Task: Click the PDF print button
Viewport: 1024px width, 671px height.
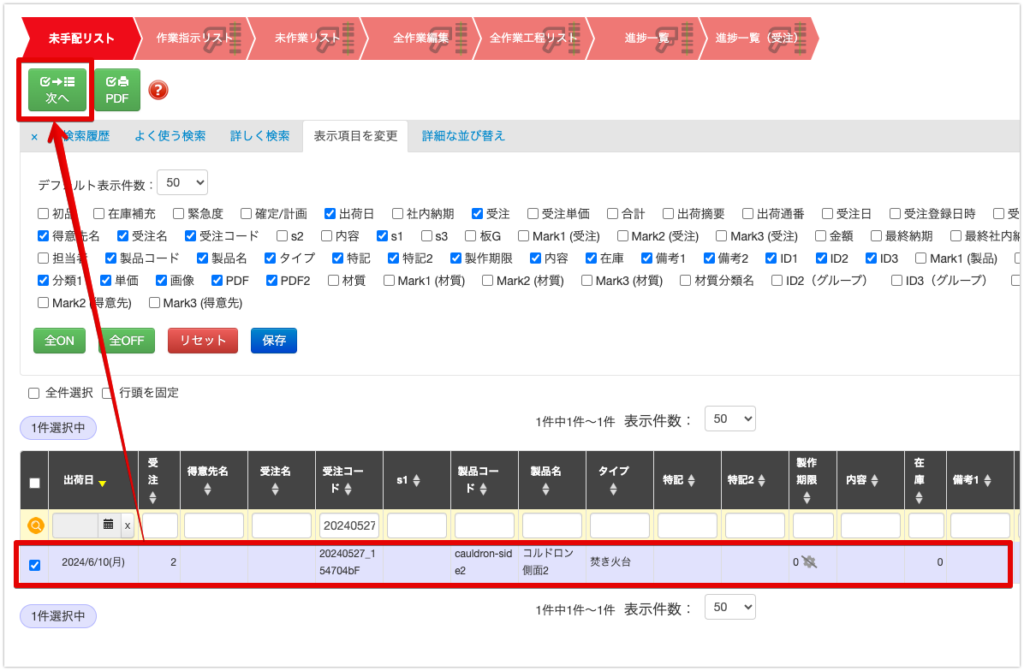Action: click(117, 90)
